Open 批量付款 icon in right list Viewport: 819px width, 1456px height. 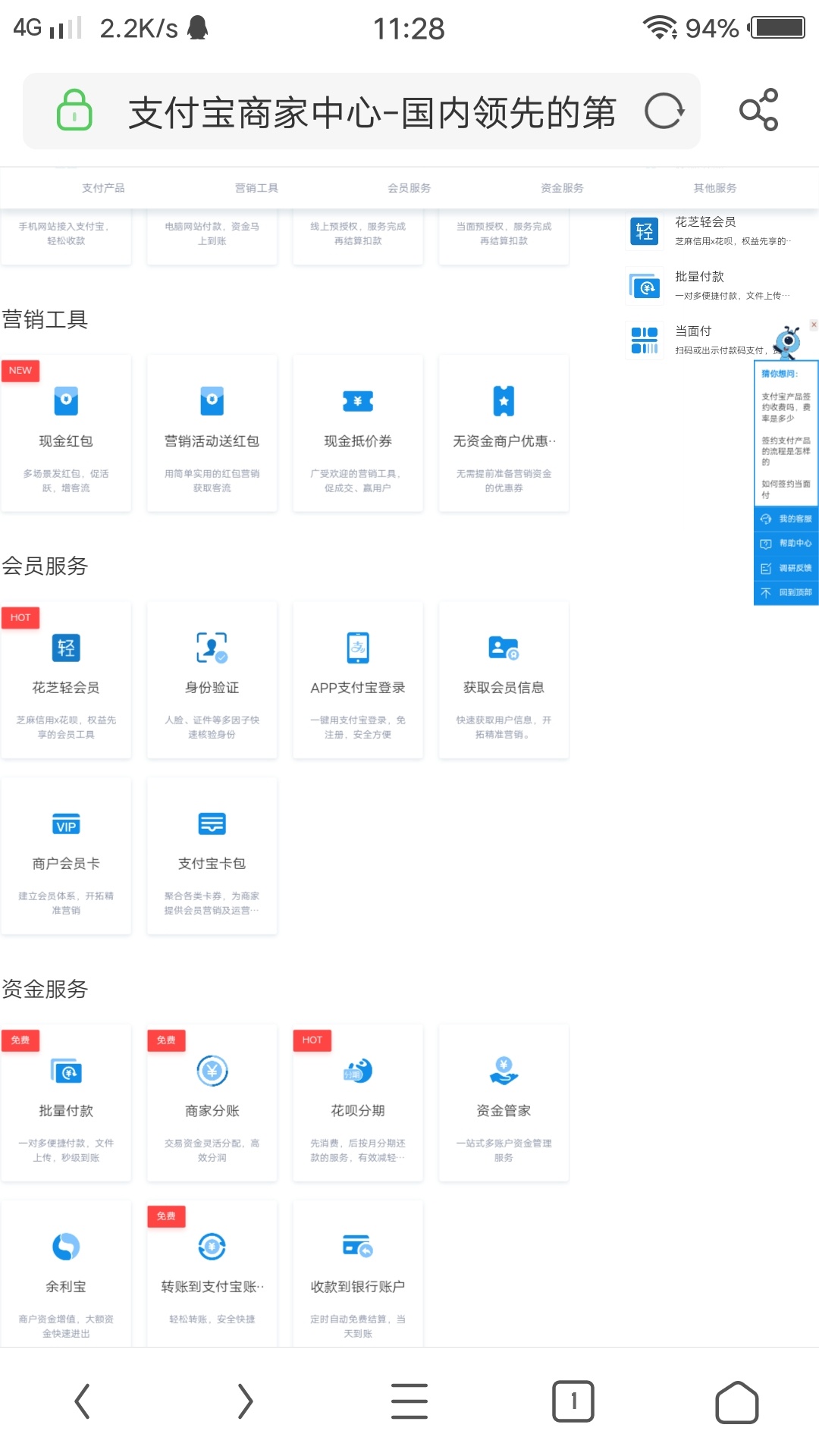click(x=645, y=286)
